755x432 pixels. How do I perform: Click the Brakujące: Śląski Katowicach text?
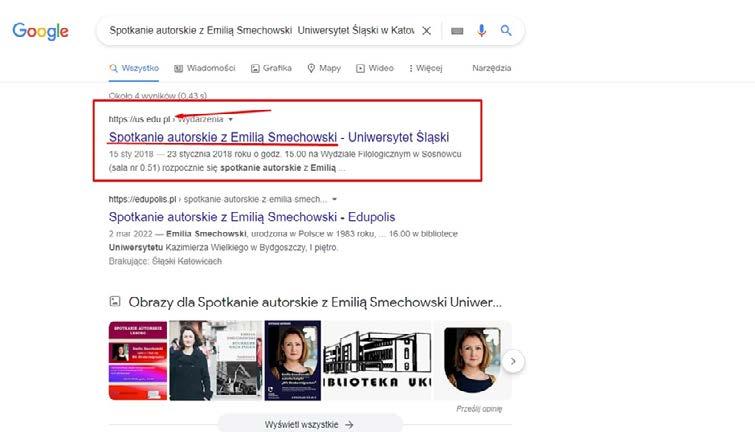coord(165,261)
